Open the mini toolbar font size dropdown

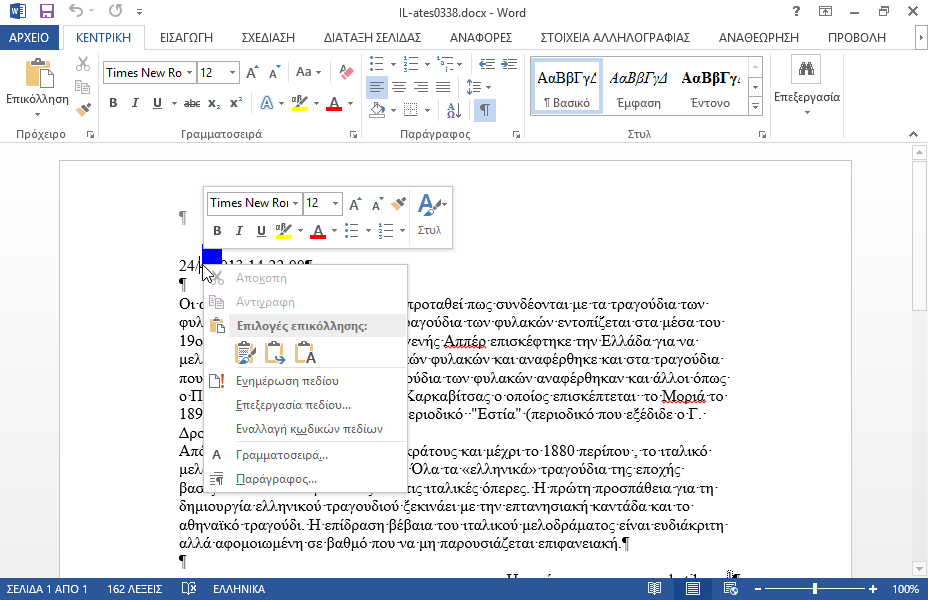click(336, 203)
